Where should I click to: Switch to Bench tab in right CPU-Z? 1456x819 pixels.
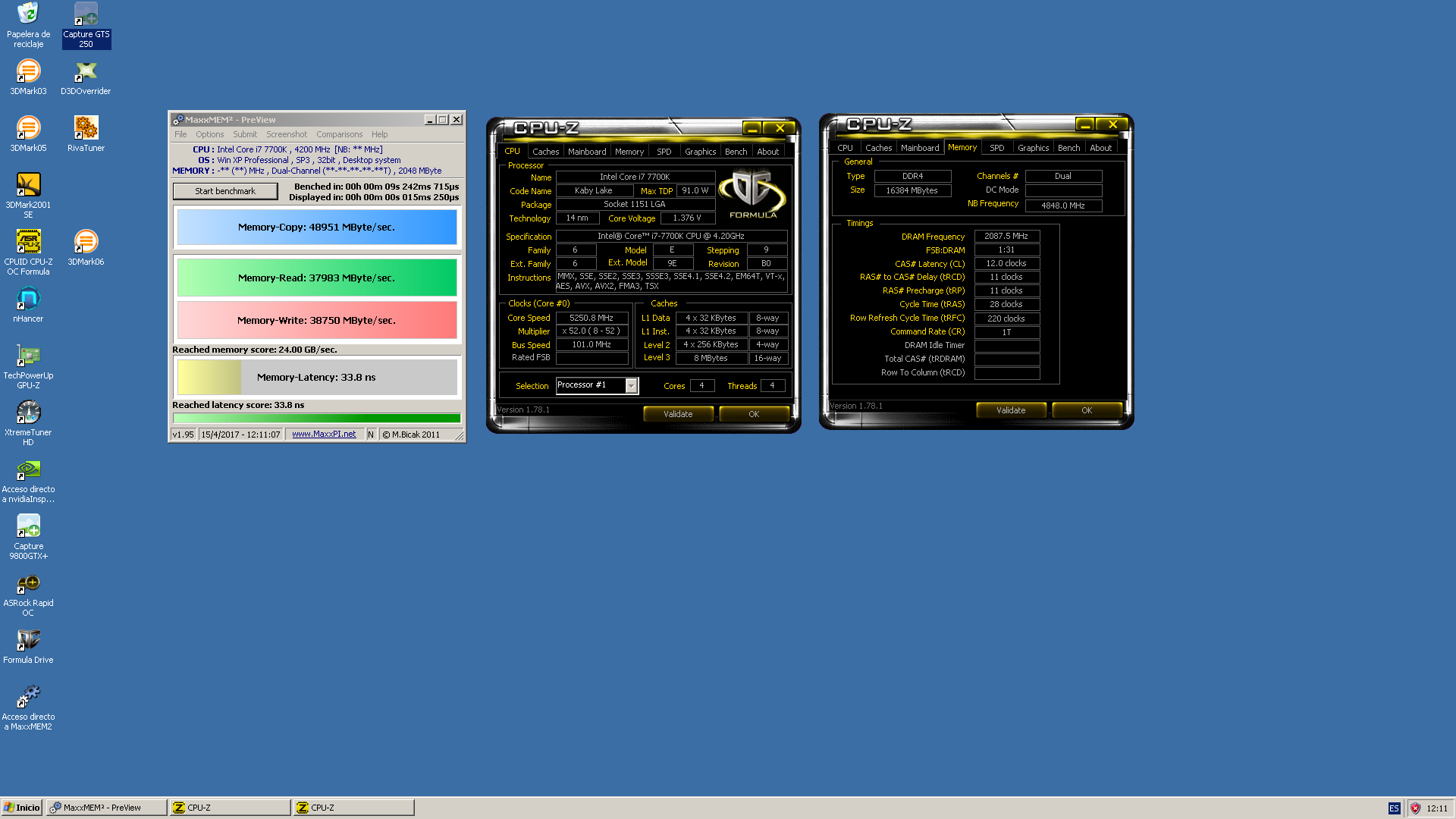click(x=1069, y=148)
